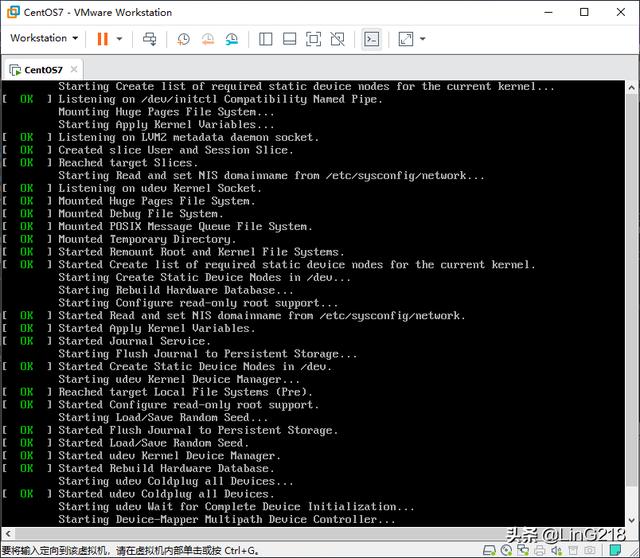
Task: Click the CD/DVD drive status icon
Action: click(x=506, y=550)
